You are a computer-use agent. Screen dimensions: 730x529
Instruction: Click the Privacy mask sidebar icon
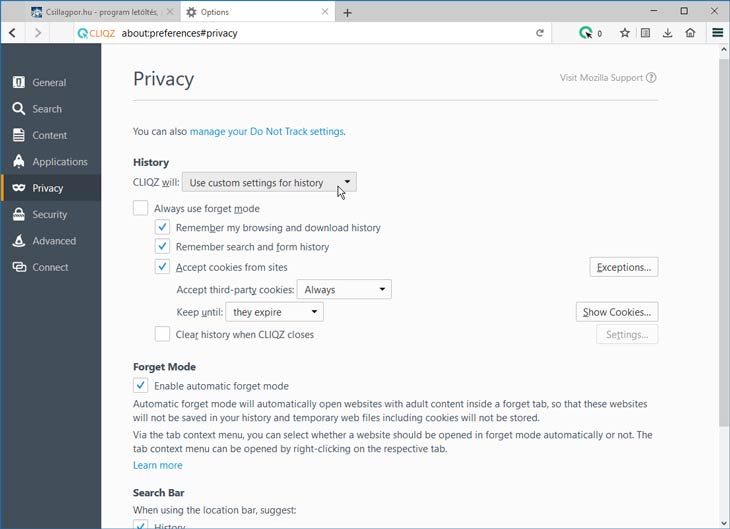pyautogui.click(x=19, y=188)
